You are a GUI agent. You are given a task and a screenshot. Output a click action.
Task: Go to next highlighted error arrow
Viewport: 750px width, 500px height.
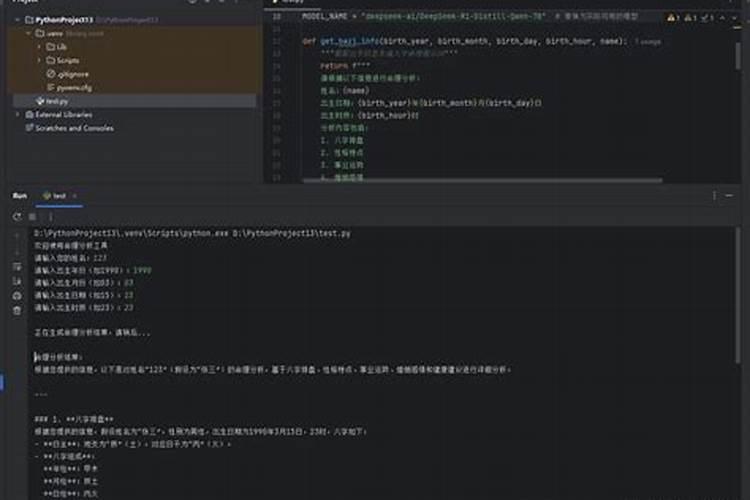pos(734,18)
